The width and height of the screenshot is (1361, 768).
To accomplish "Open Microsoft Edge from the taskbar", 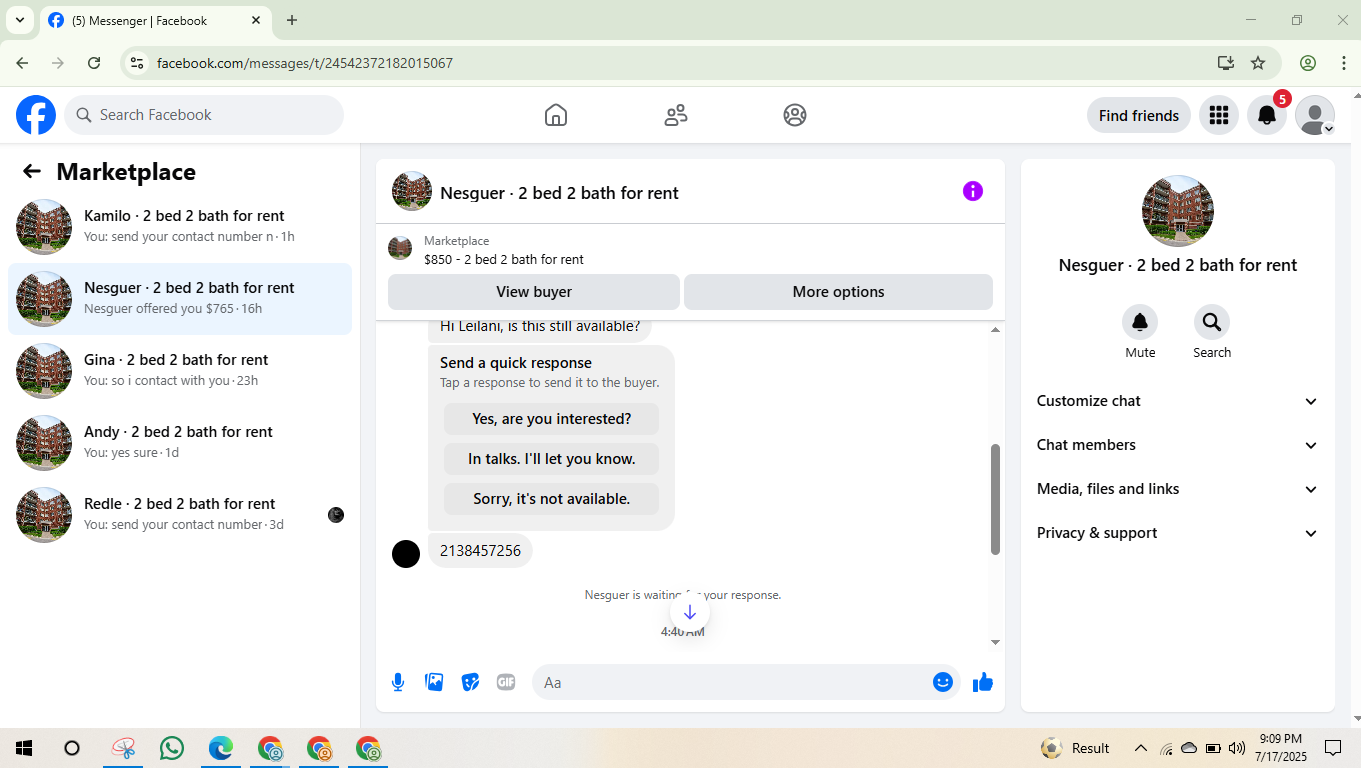I will pos(221,748).
